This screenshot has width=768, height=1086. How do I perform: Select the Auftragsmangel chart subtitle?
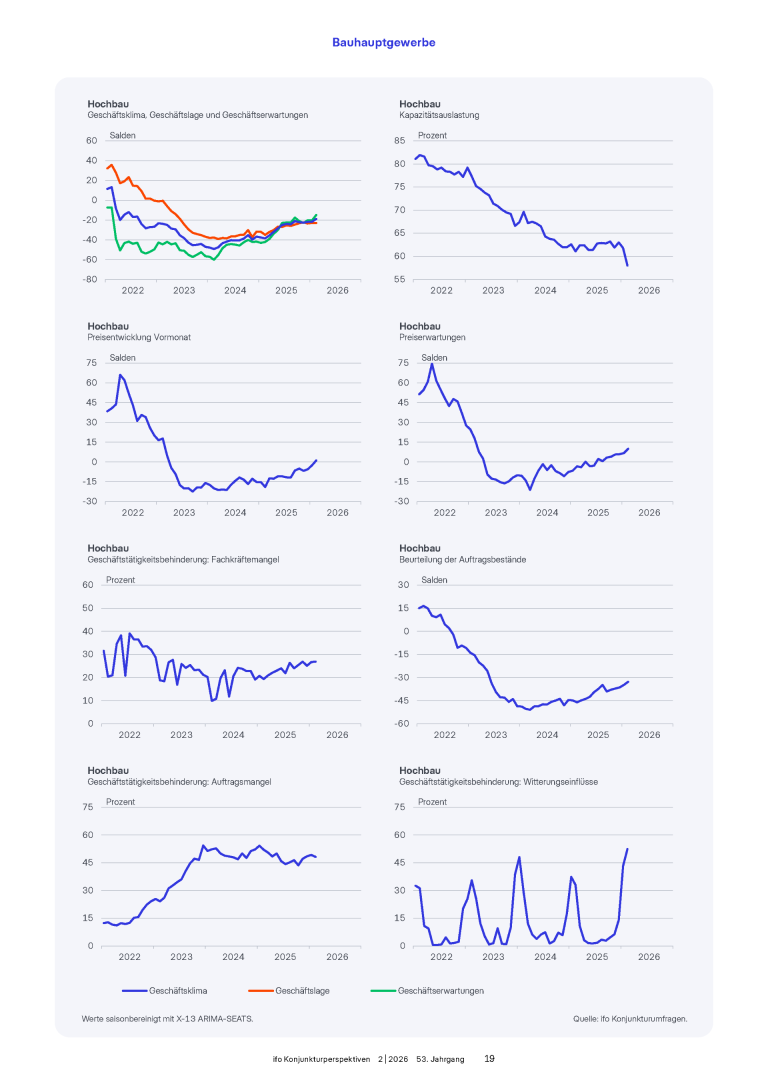coord(179,781)
